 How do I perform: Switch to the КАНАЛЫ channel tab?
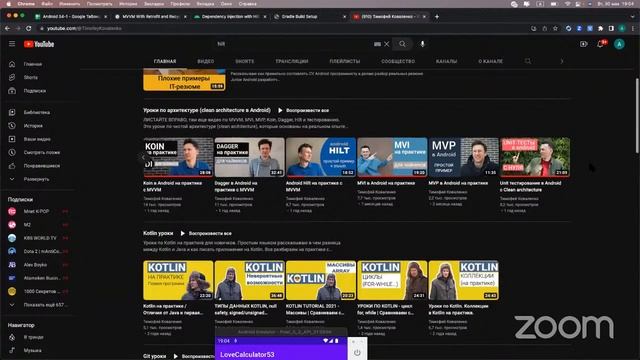pyautogui.click(x=446, y=61)
